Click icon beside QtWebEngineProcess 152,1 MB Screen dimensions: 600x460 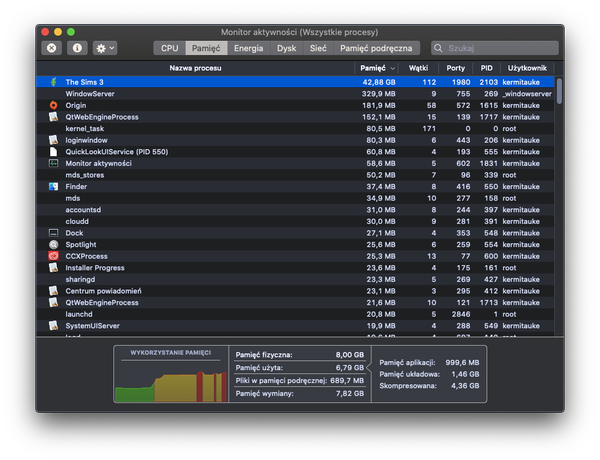[x=54, y=117]
